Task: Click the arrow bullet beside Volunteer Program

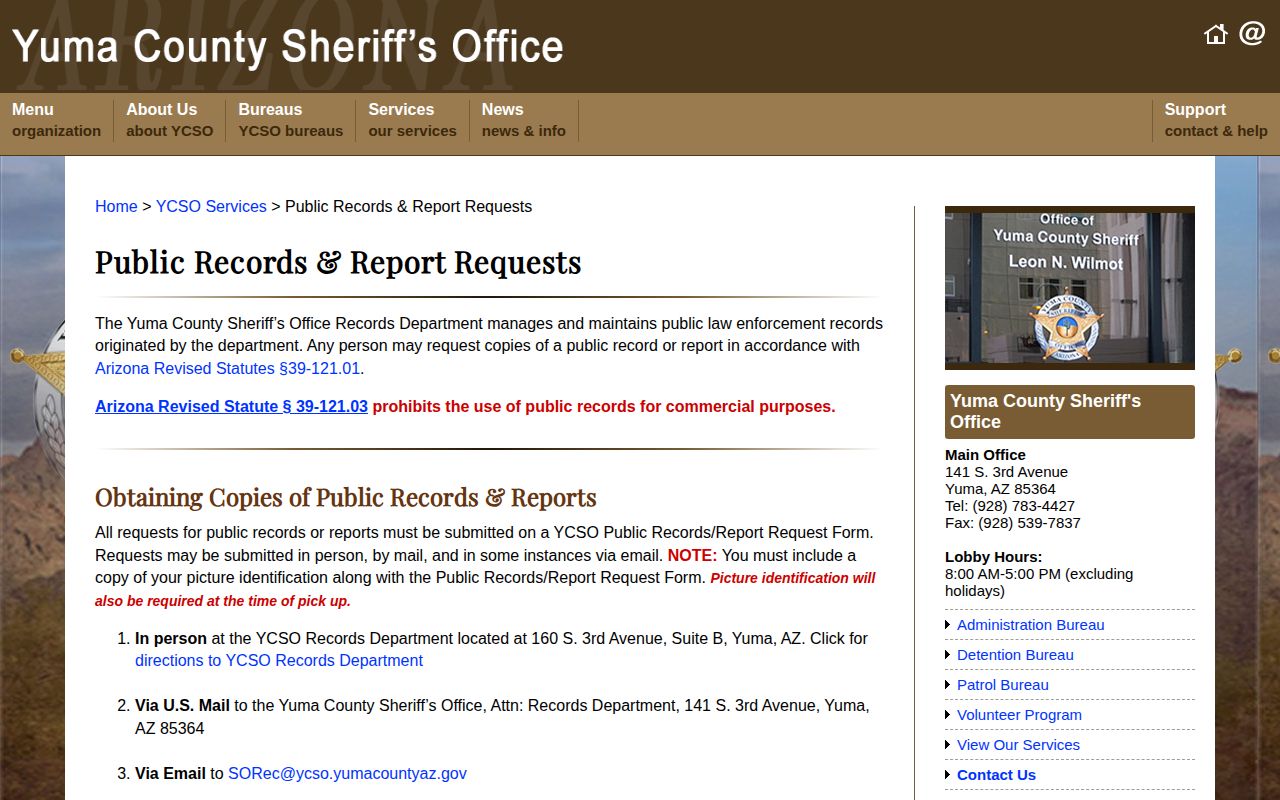Action: pos(948,715)
